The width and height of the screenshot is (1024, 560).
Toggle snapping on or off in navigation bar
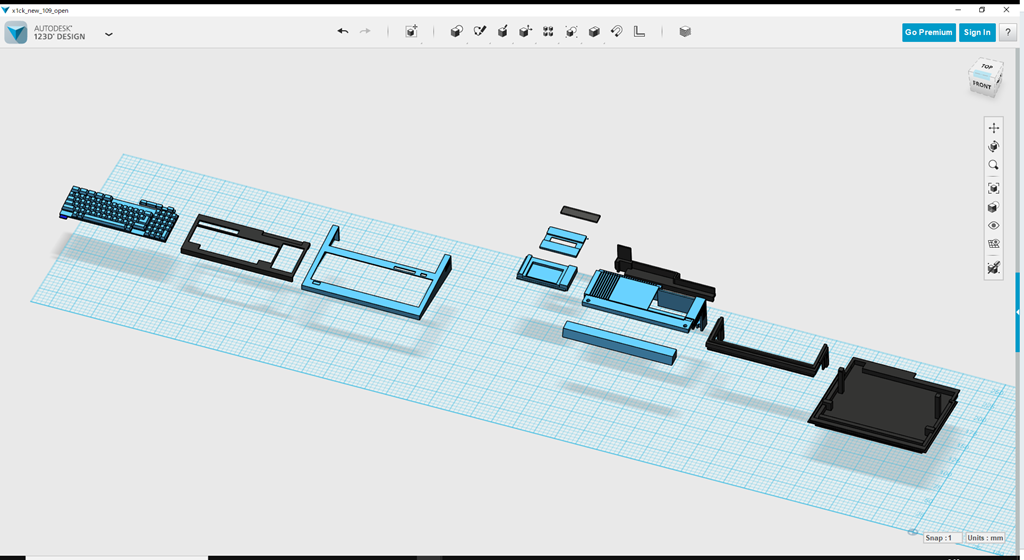click(x=993, y=268)
